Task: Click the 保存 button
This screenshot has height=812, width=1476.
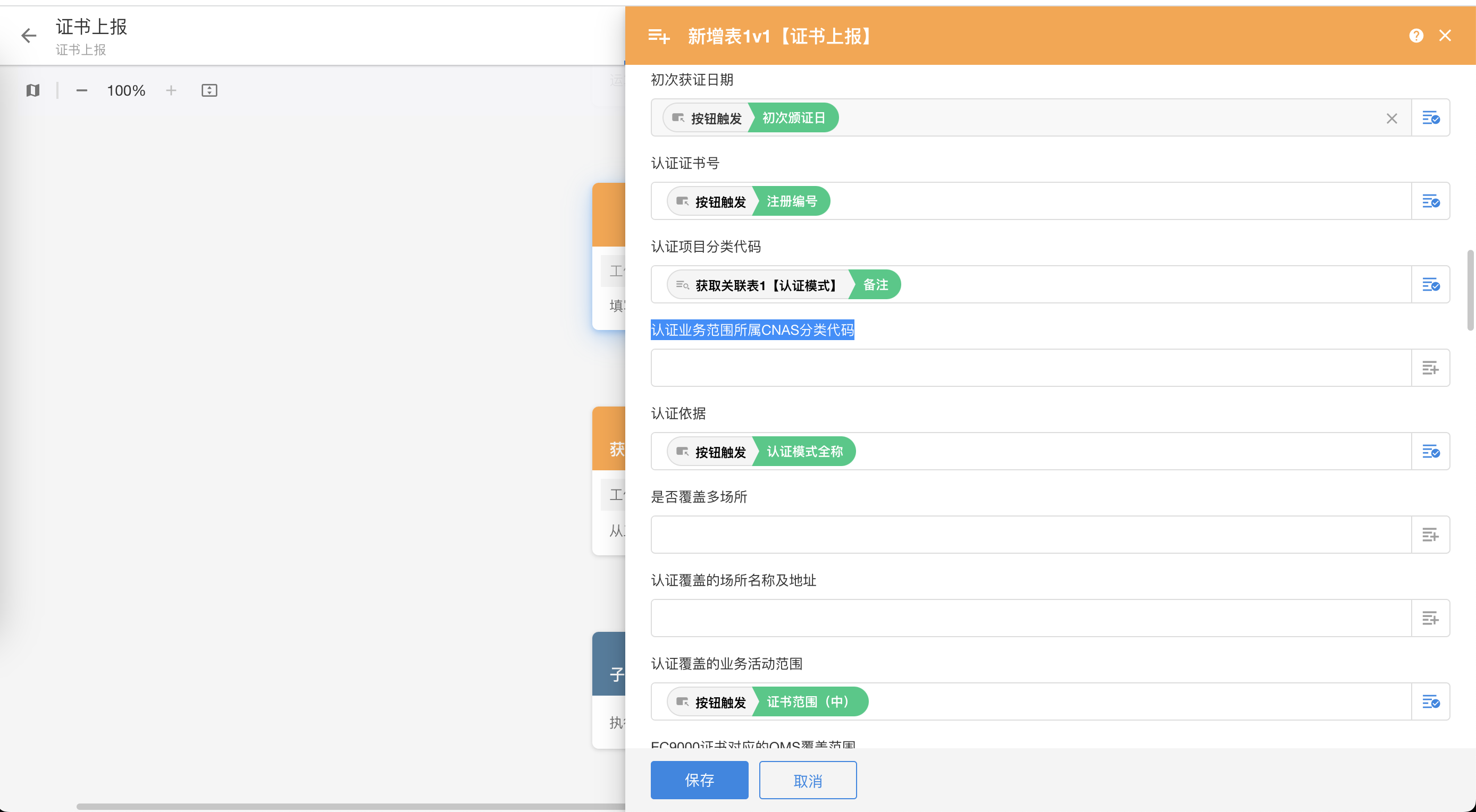Action: coord(699,780)
